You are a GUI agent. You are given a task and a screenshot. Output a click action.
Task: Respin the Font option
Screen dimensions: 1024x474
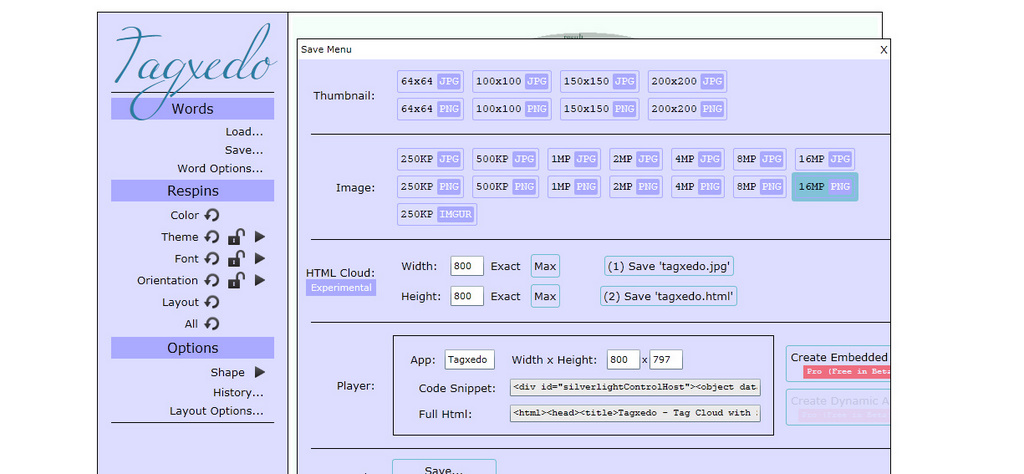point(211,259)
